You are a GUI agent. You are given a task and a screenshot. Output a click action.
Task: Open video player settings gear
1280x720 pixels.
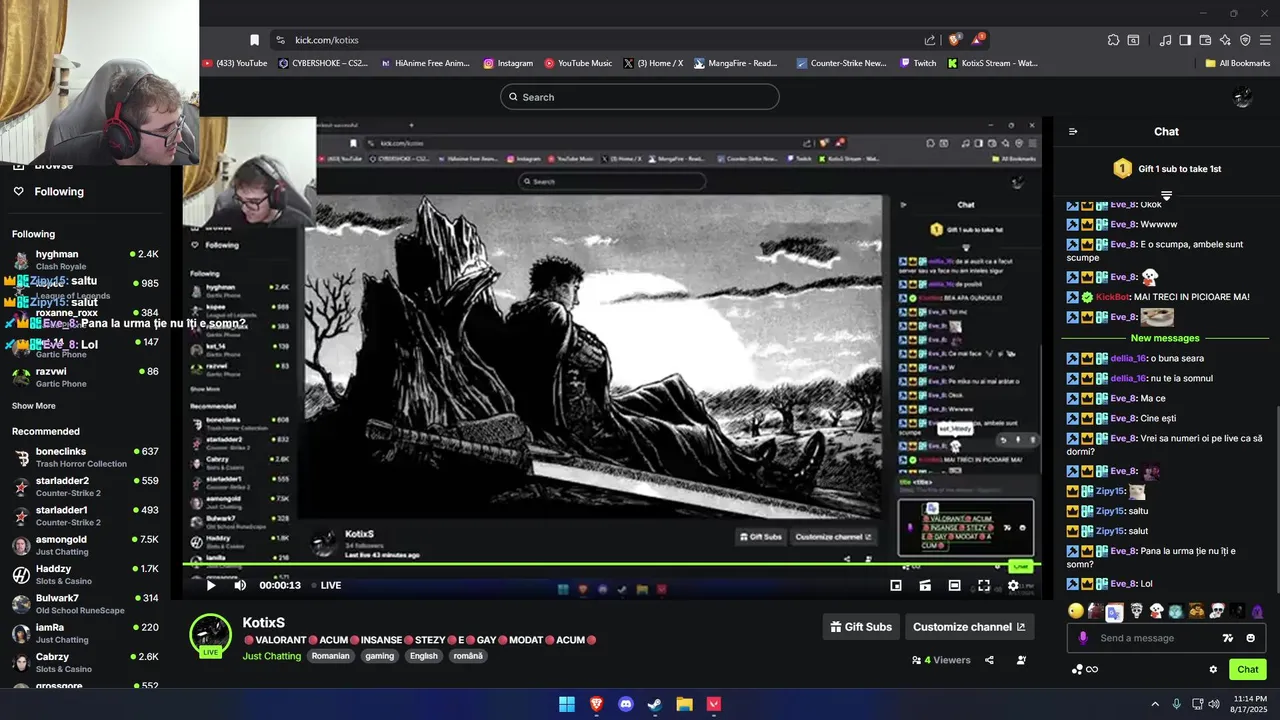point(1013,586)
